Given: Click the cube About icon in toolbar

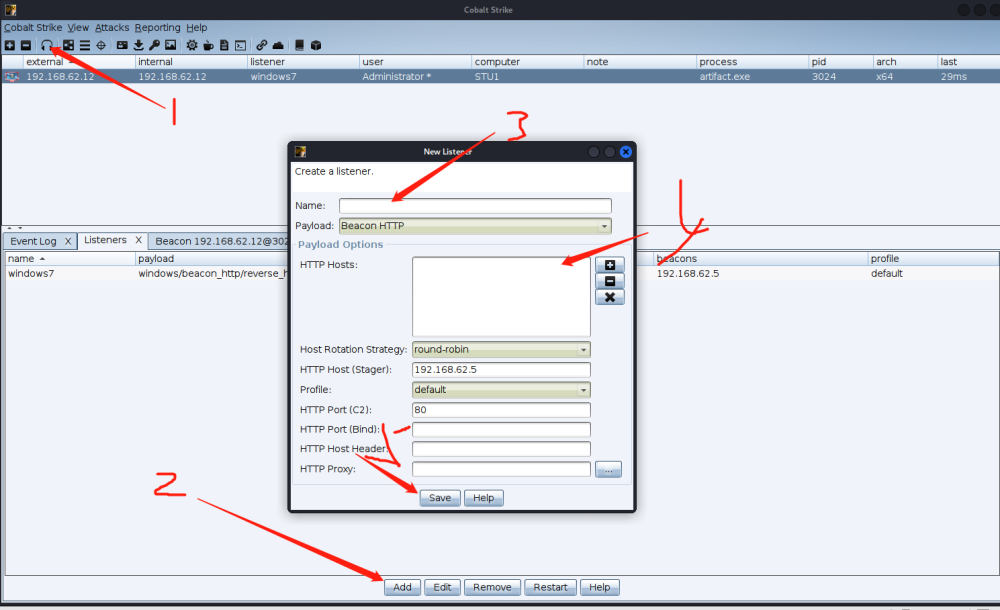Looking at the screenshot, I should [316, 45].
